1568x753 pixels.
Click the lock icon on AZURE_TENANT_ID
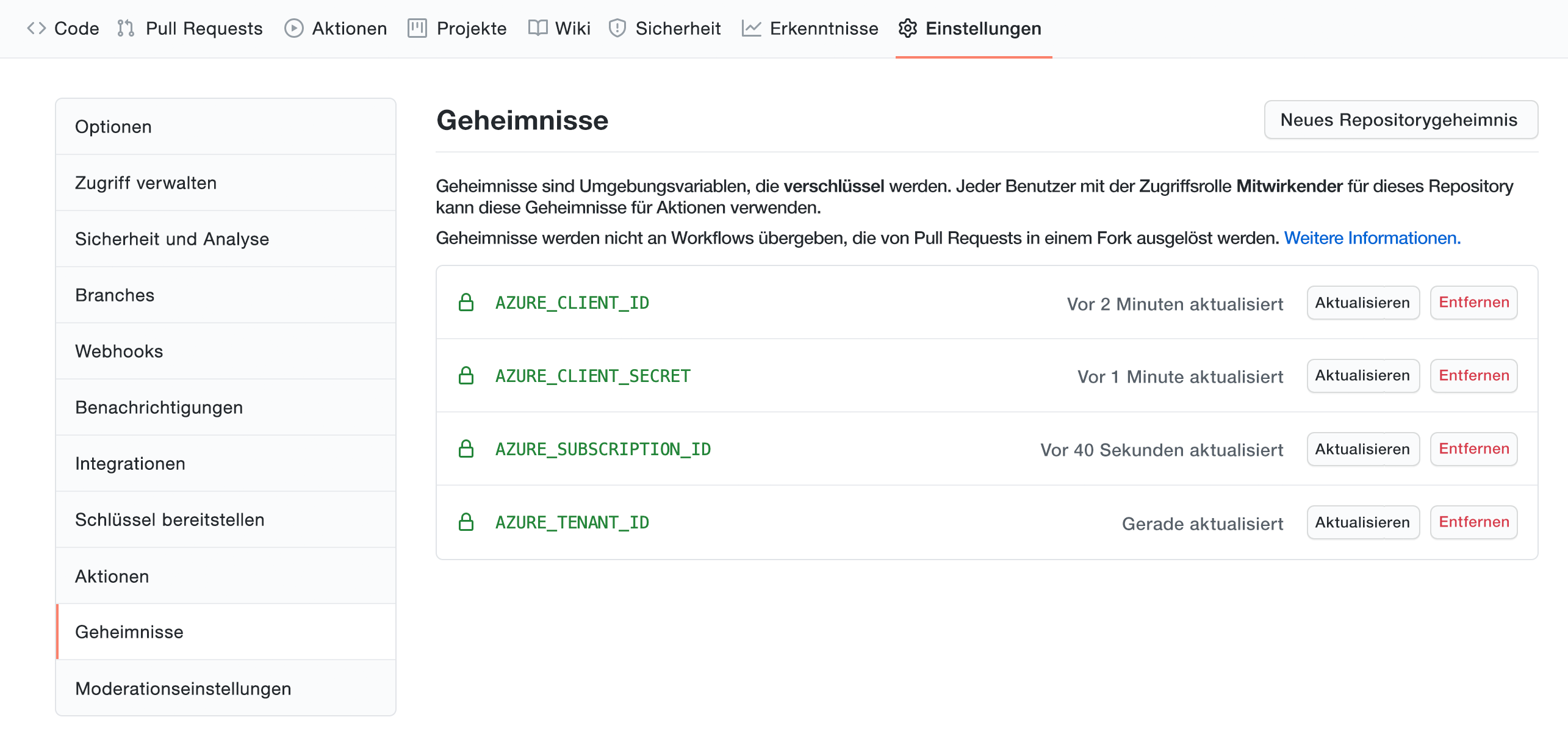click(x=466, y=521)
